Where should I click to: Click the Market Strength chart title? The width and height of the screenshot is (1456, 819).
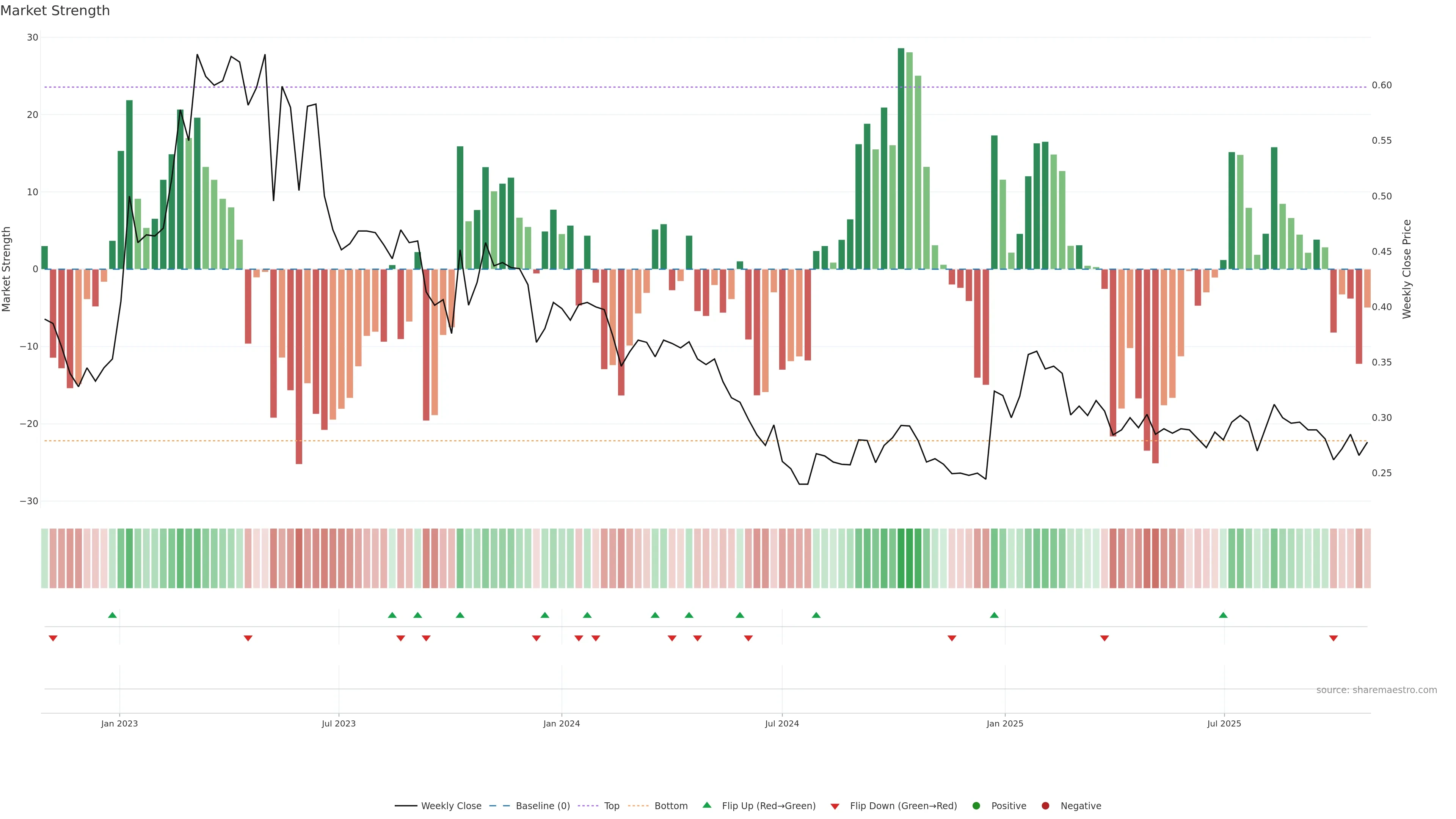[55, 11]
